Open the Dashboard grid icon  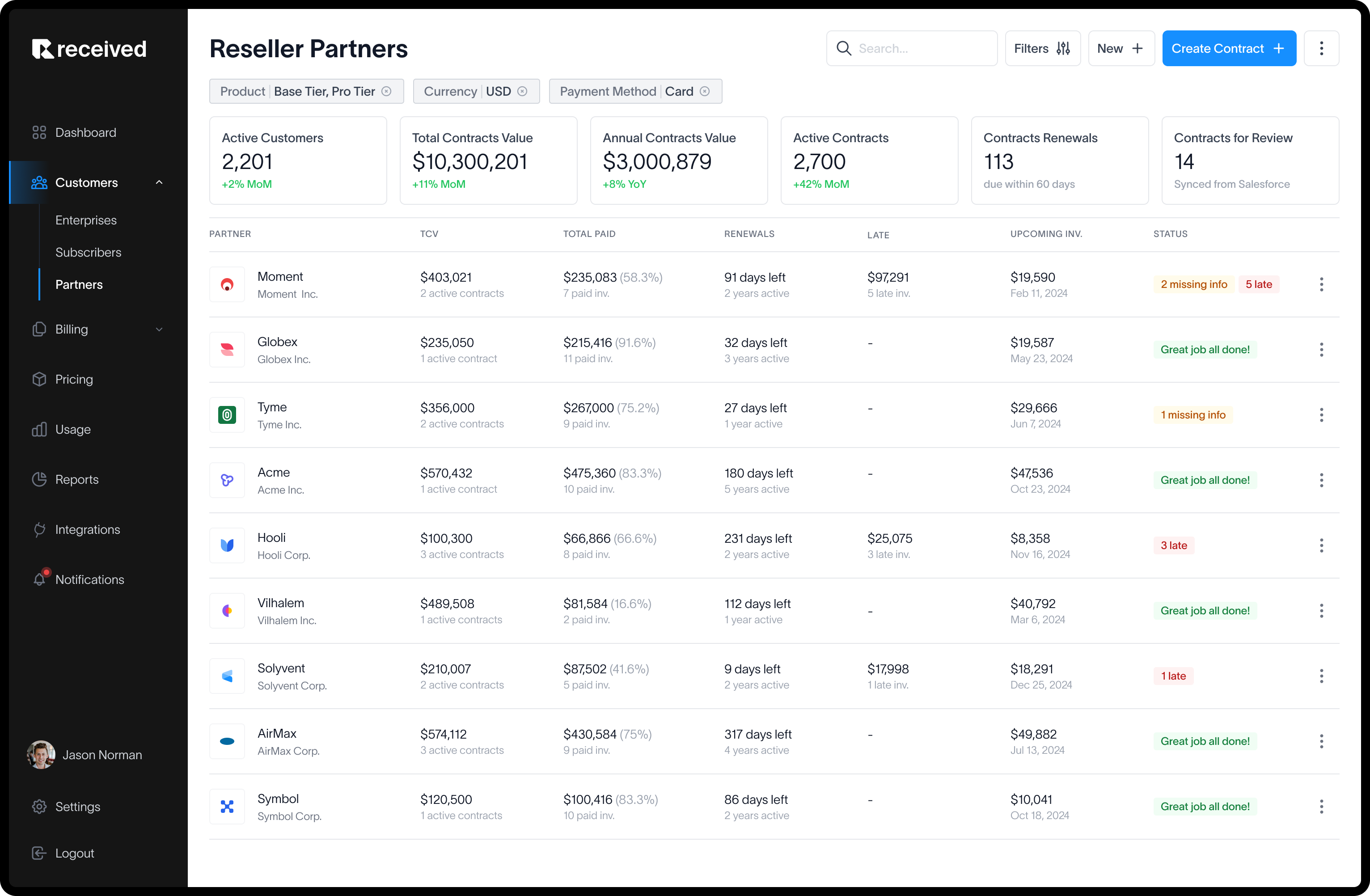click(39, 132)
